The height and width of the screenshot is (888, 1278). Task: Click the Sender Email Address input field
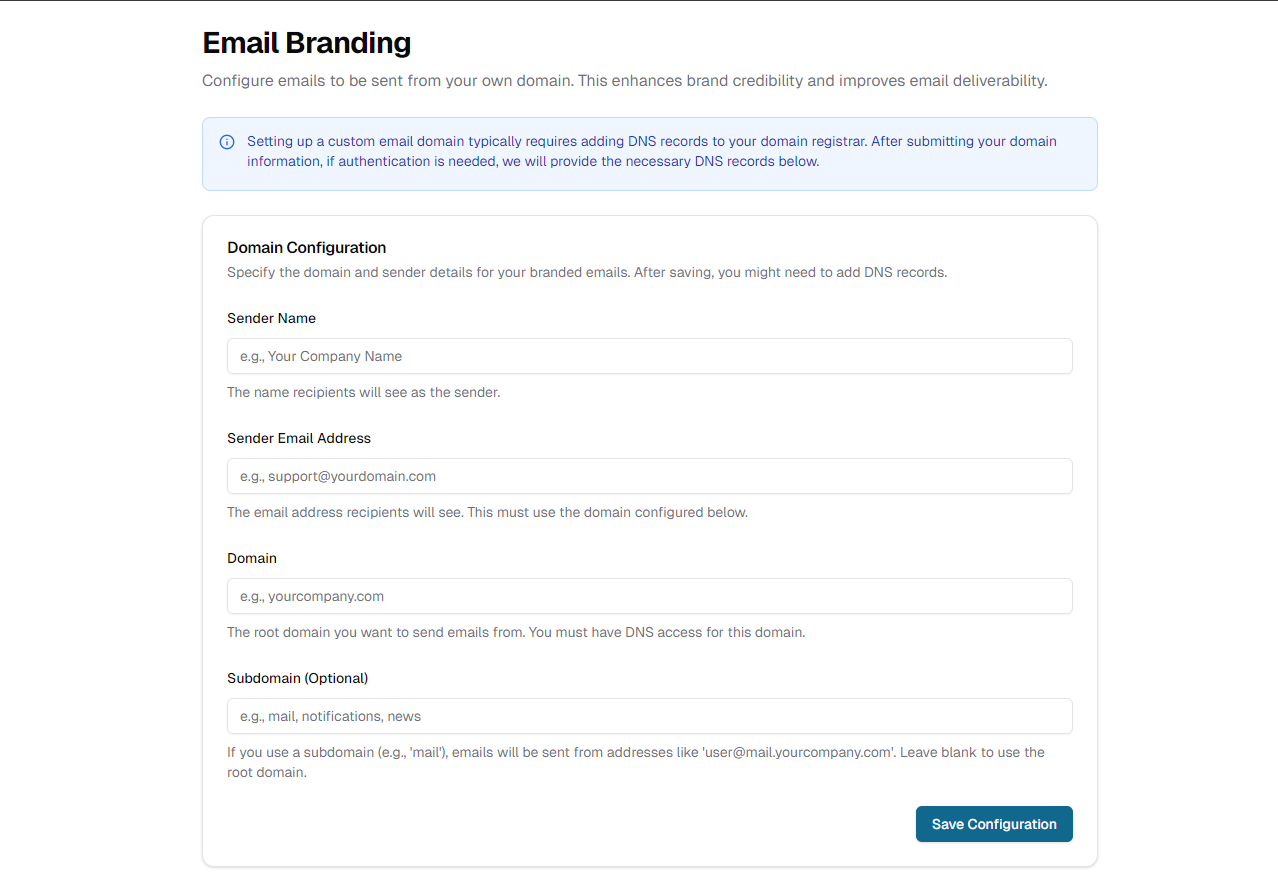click(649, 476)
